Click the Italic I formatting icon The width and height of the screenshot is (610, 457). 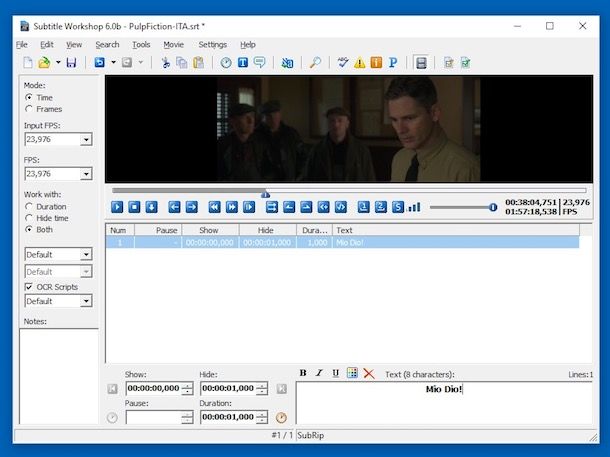tap(319, 373)
